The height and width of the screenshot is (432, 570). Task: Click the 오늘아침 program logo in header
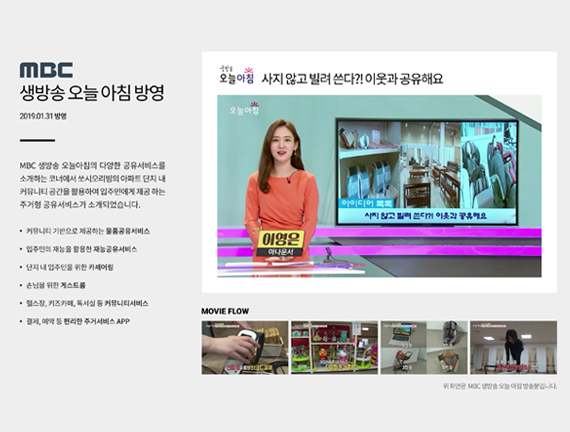[236, 75]
